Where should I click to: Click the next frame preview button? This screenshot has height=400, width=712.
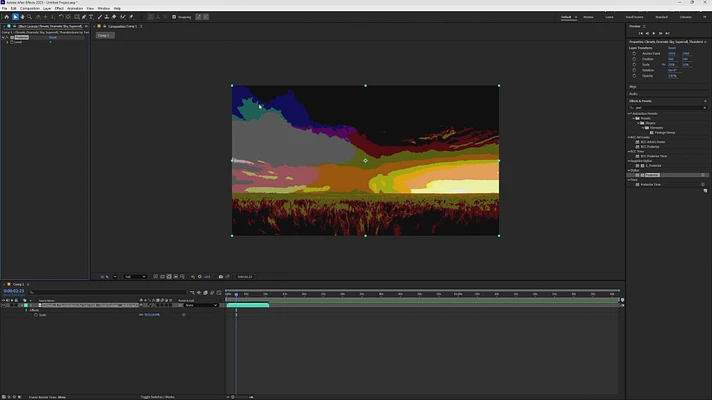(661, 33)
